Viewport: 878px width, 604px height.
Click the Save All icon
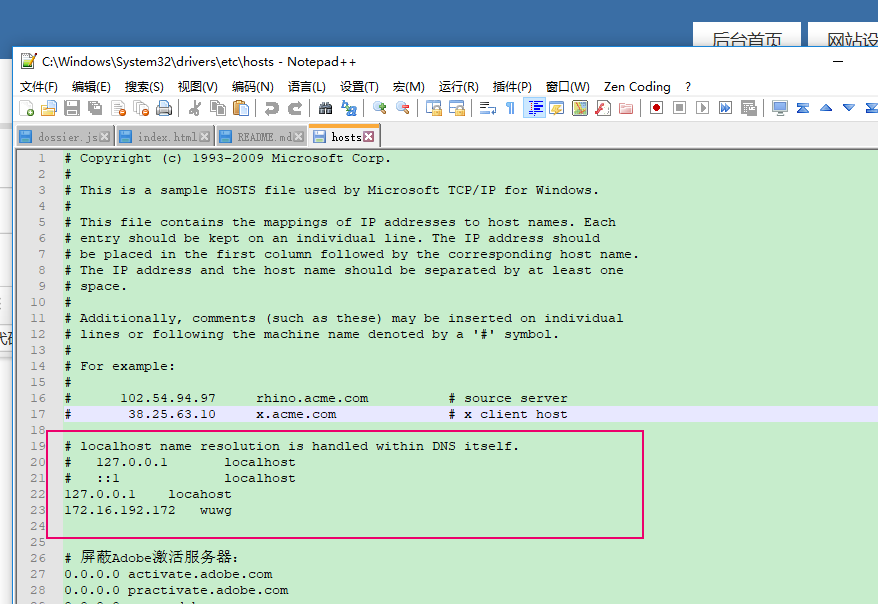tap(95, 108)
